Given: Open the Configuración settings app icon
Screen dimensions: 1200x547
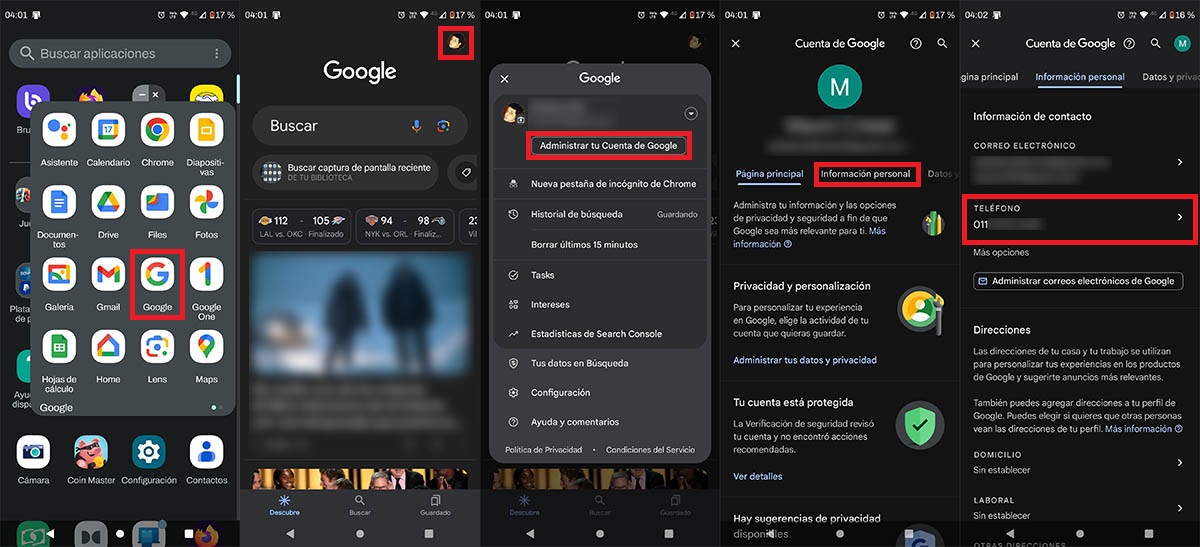Looking at the screenshot, I should pyautogui.click(x=149, y=453).
